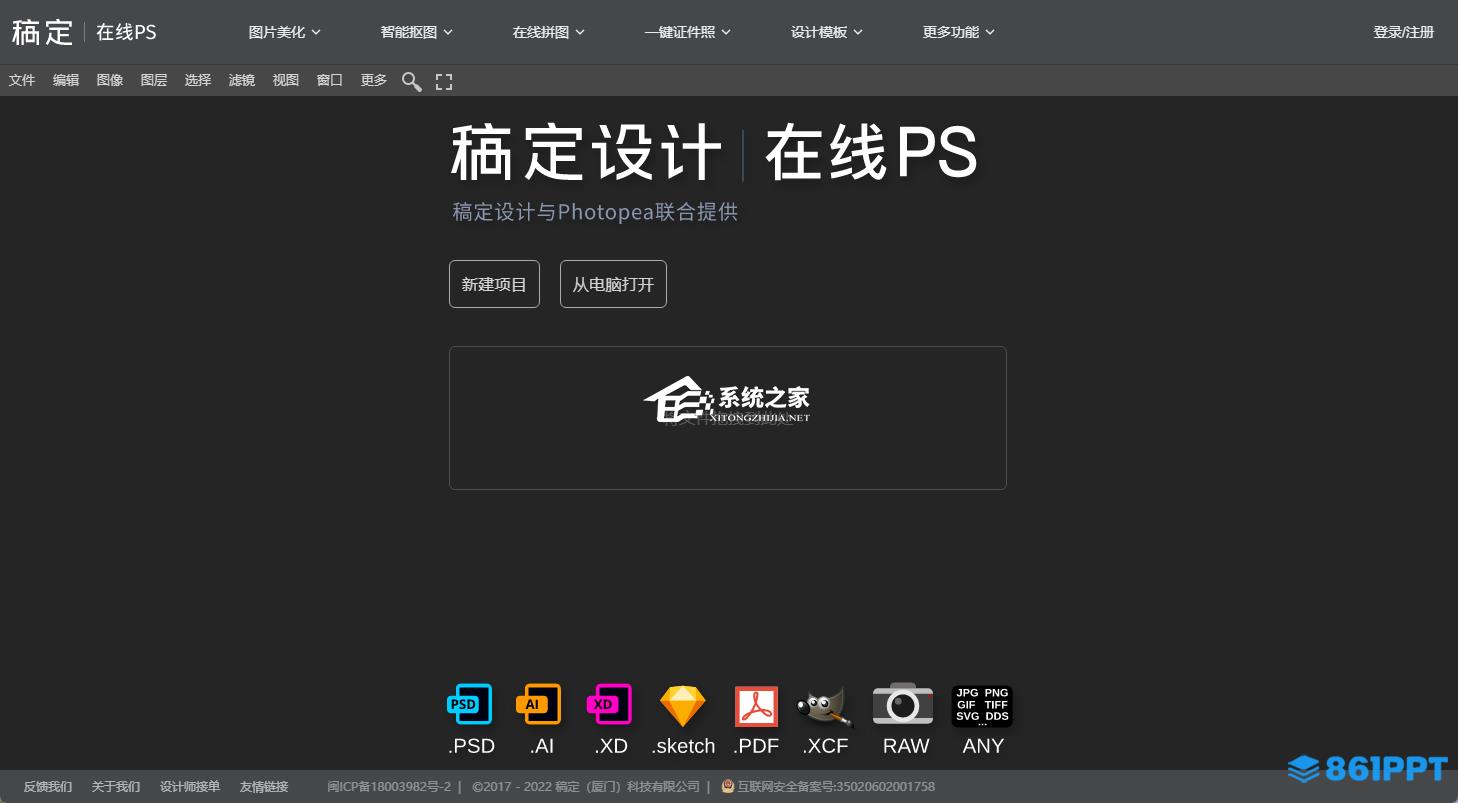Click the 稿定设计与Photopea联合提供 subtitle
1458x803 pixels.
[x=595, y=212]
